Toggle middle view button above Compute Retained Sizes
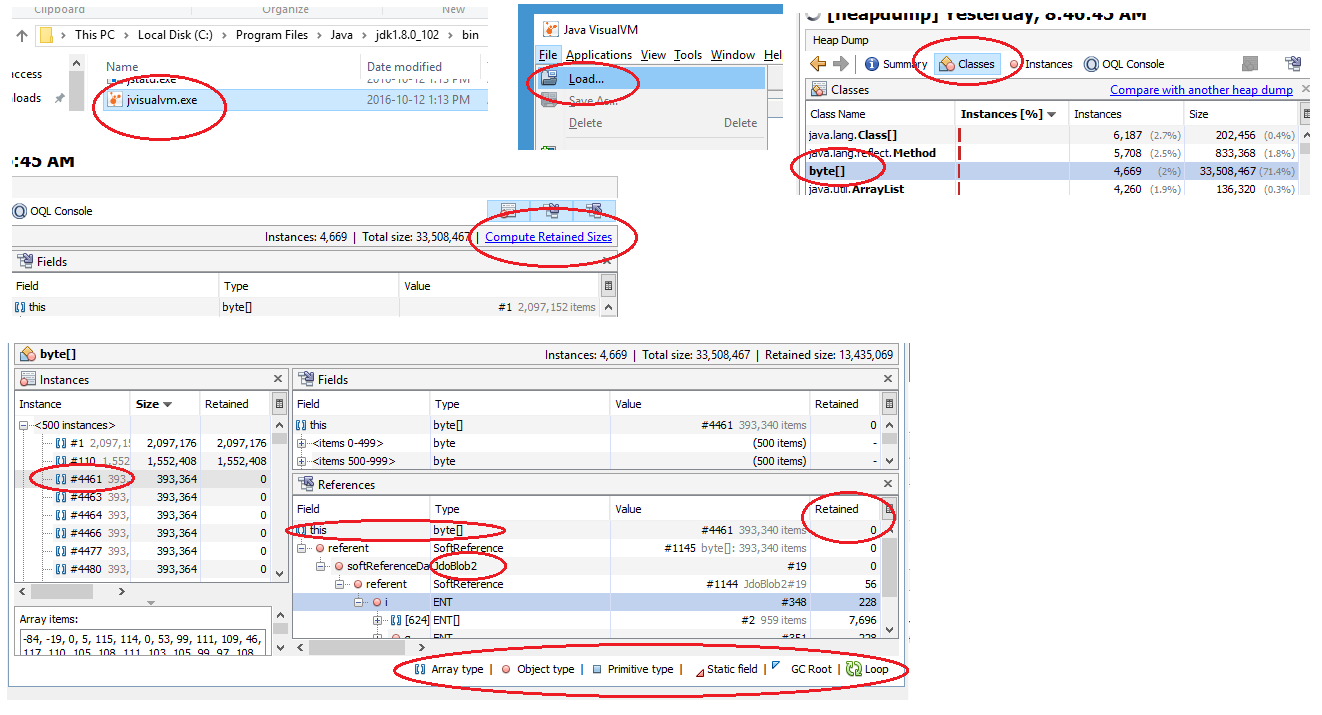 [x=551, y=211]
